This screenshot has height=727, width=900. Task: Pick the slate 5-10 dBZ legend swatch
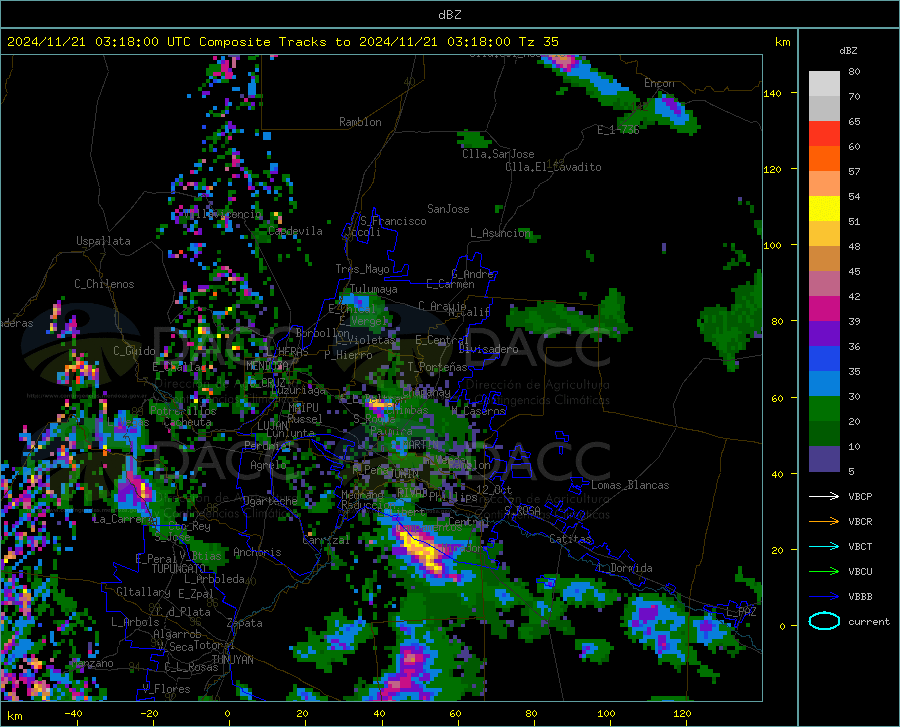click(x=824, y=459)
